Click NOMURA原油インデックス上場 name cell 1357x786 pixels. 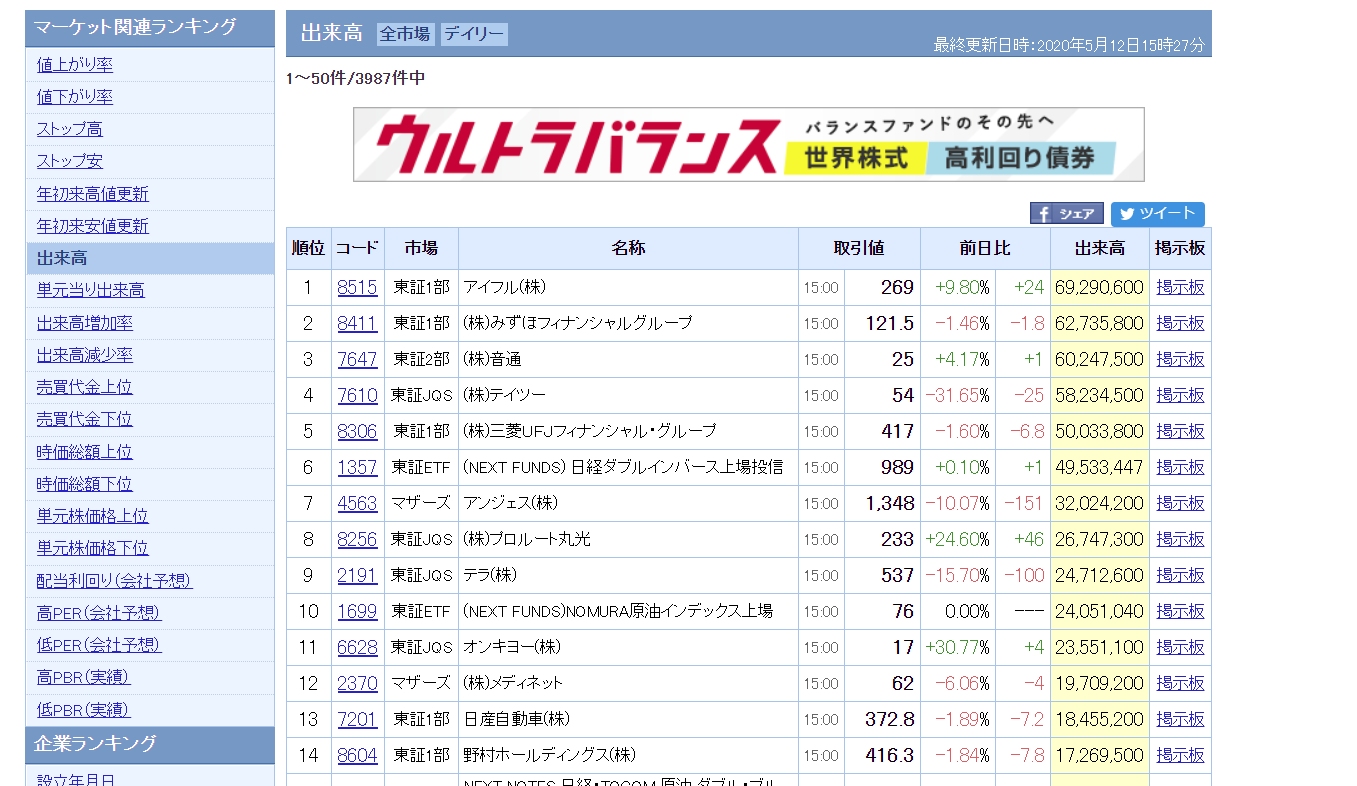coord(628,611)
